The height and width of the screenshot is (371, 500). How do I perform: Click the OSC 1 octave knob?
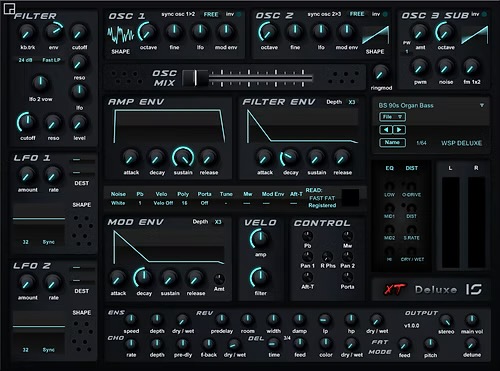[x=148, y=32]
